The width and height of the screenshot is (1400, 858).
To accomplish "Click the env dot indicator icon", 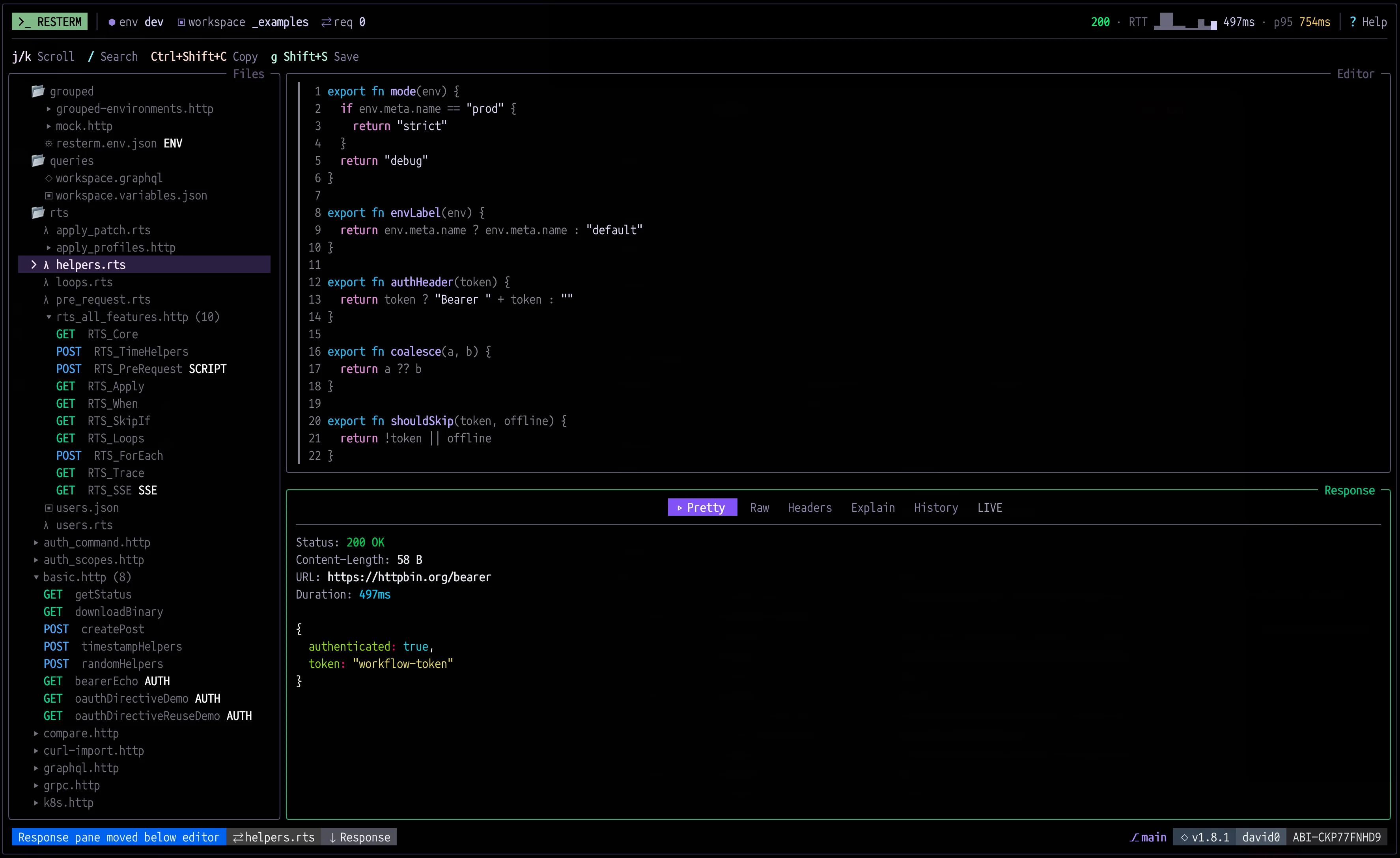I will coord(112,22).
